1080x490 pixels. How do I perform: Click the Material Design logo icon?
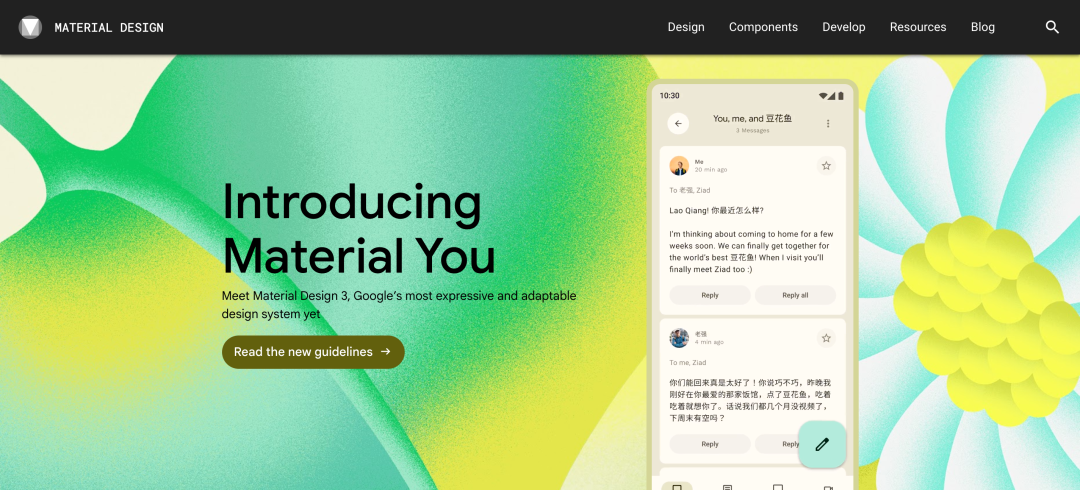[x=30, y=27]
